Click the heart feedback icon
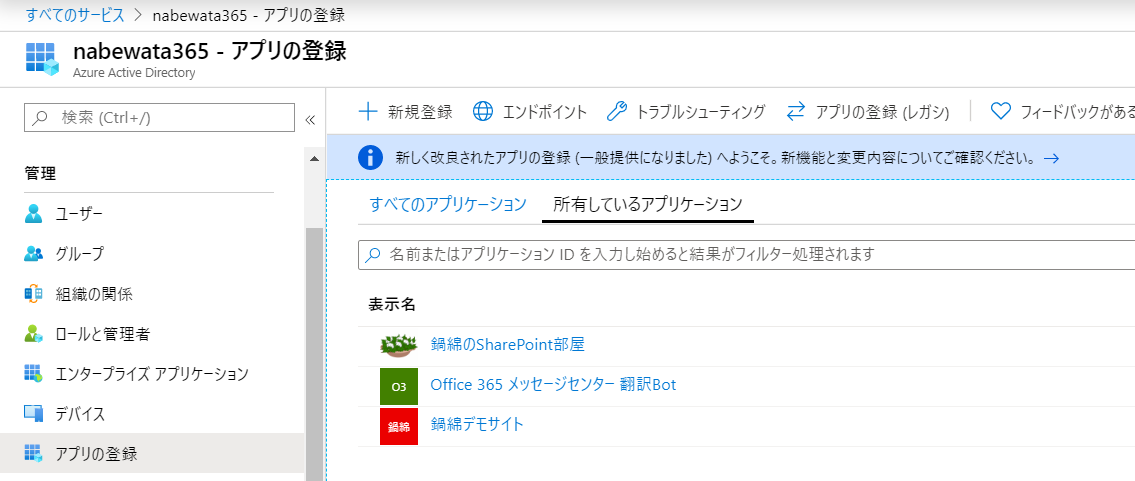1135x481 pixels. pyautogui.click(x=1000, y=111)
